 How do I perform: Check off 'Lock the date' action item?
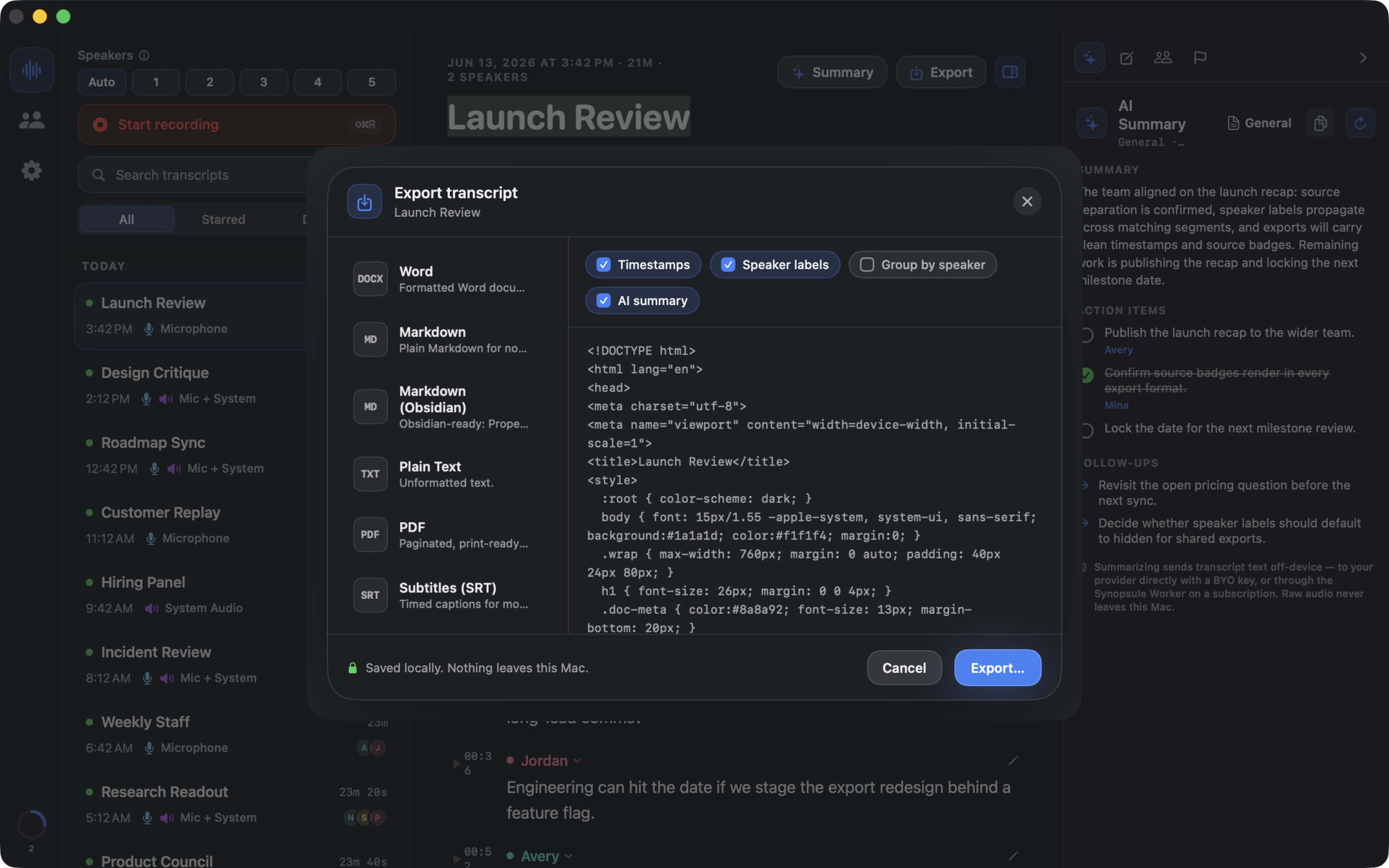[1087, 431]
